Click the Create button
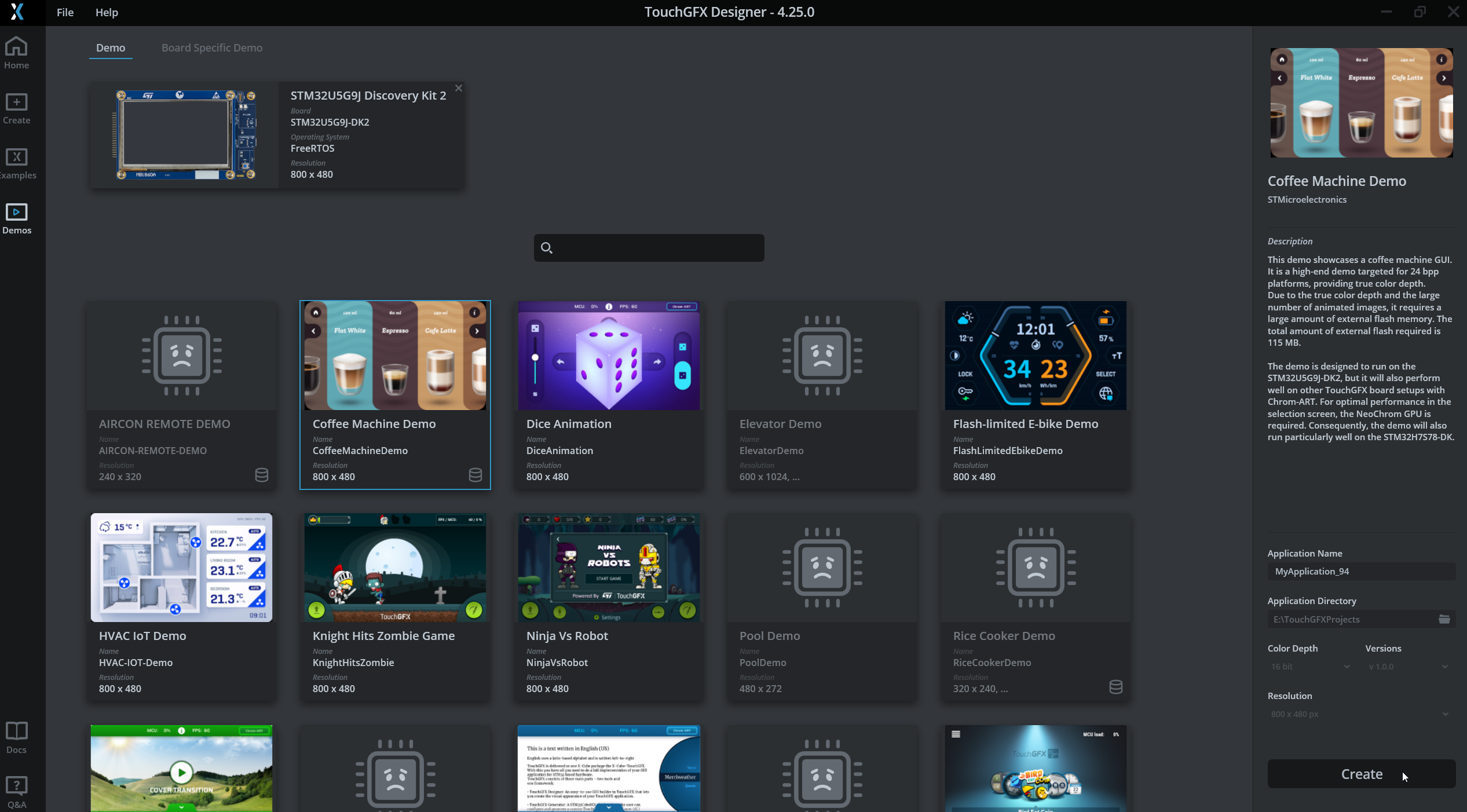The height and width of the screenshot is (812, 1467). (x=1361, y=774)
